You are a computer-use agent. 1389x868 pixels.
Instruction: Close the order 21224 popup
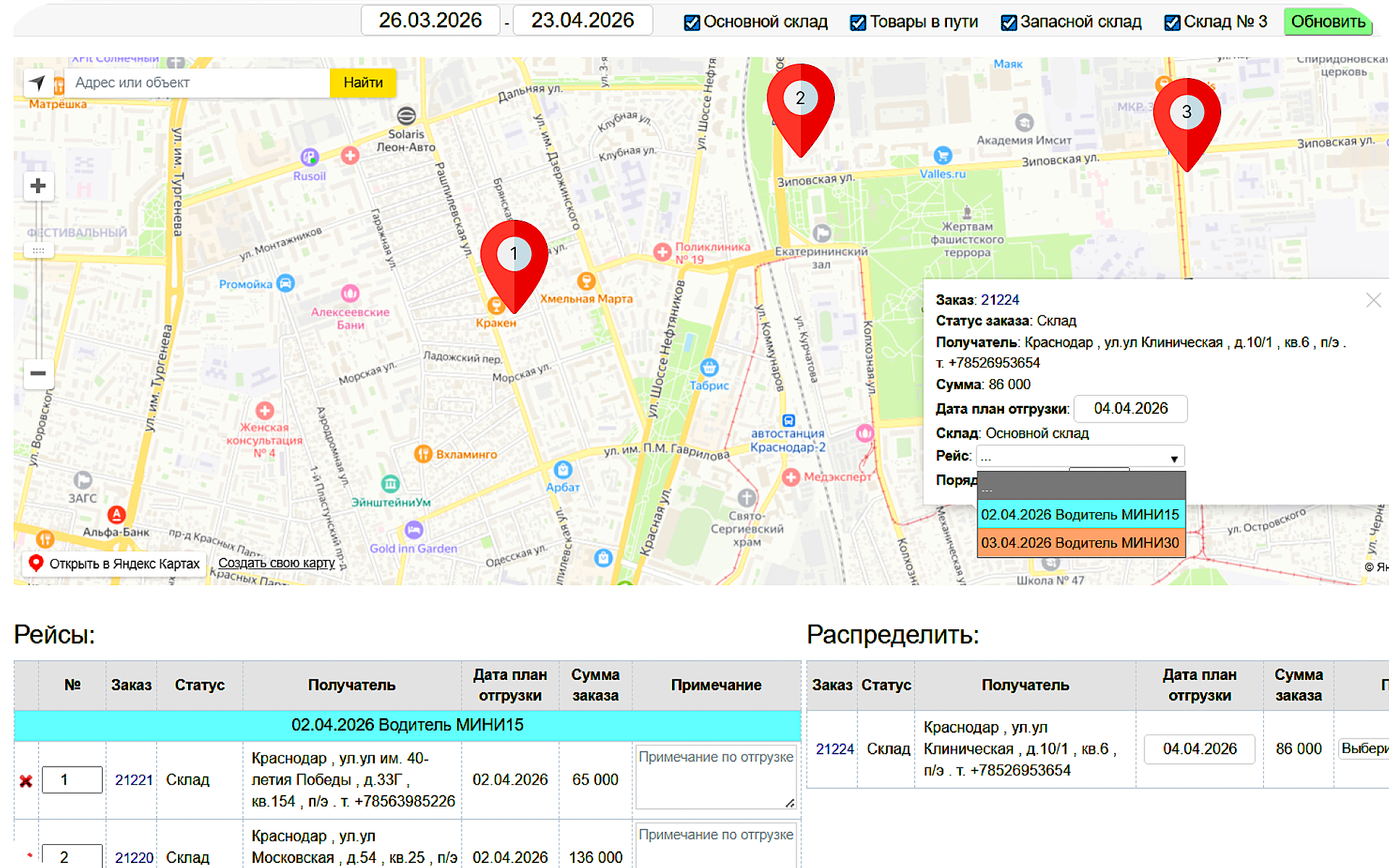click(x=1373, y=300)
